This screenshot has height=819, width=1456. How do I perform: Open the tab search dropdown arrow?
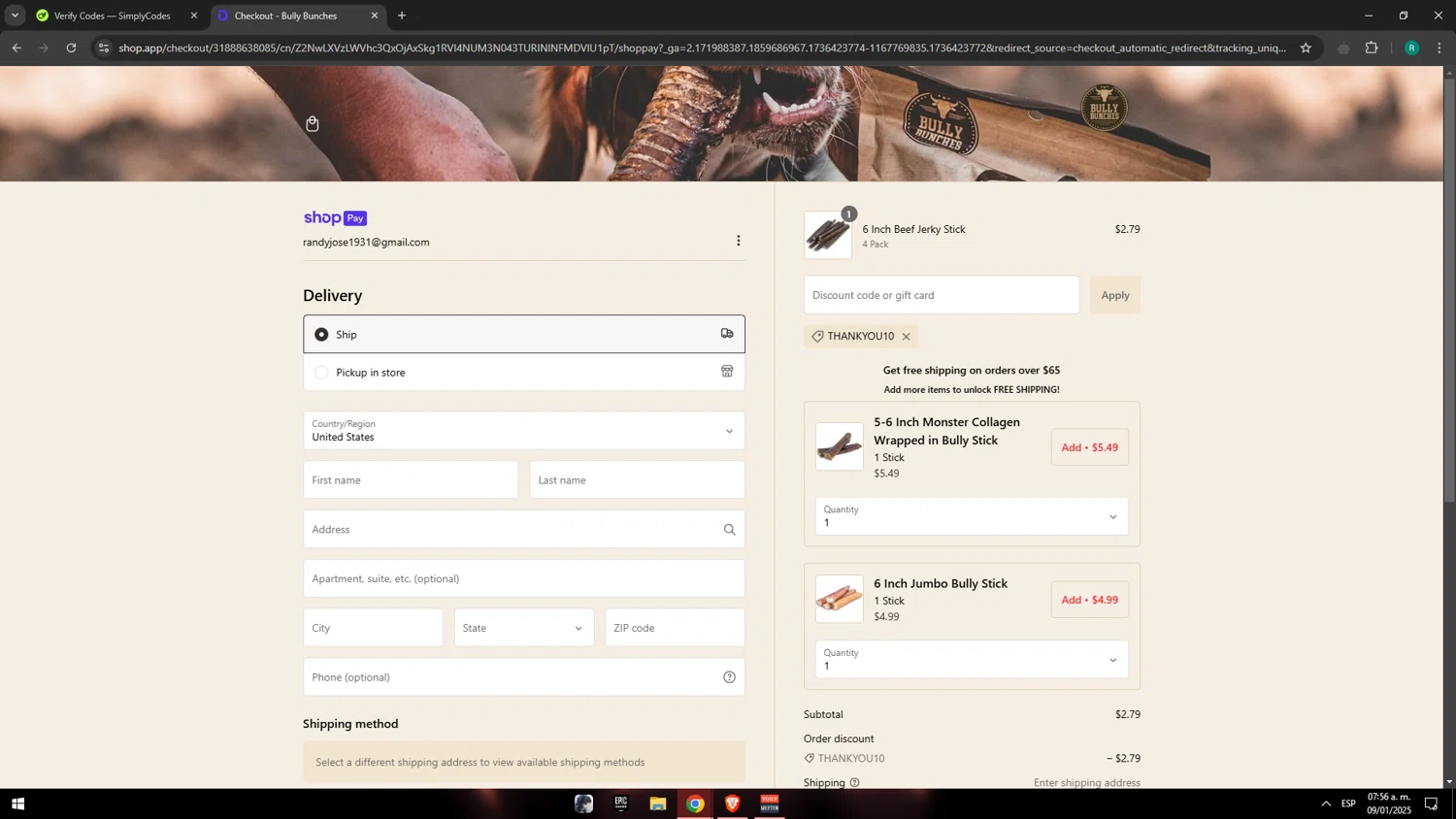coord(15,16)
